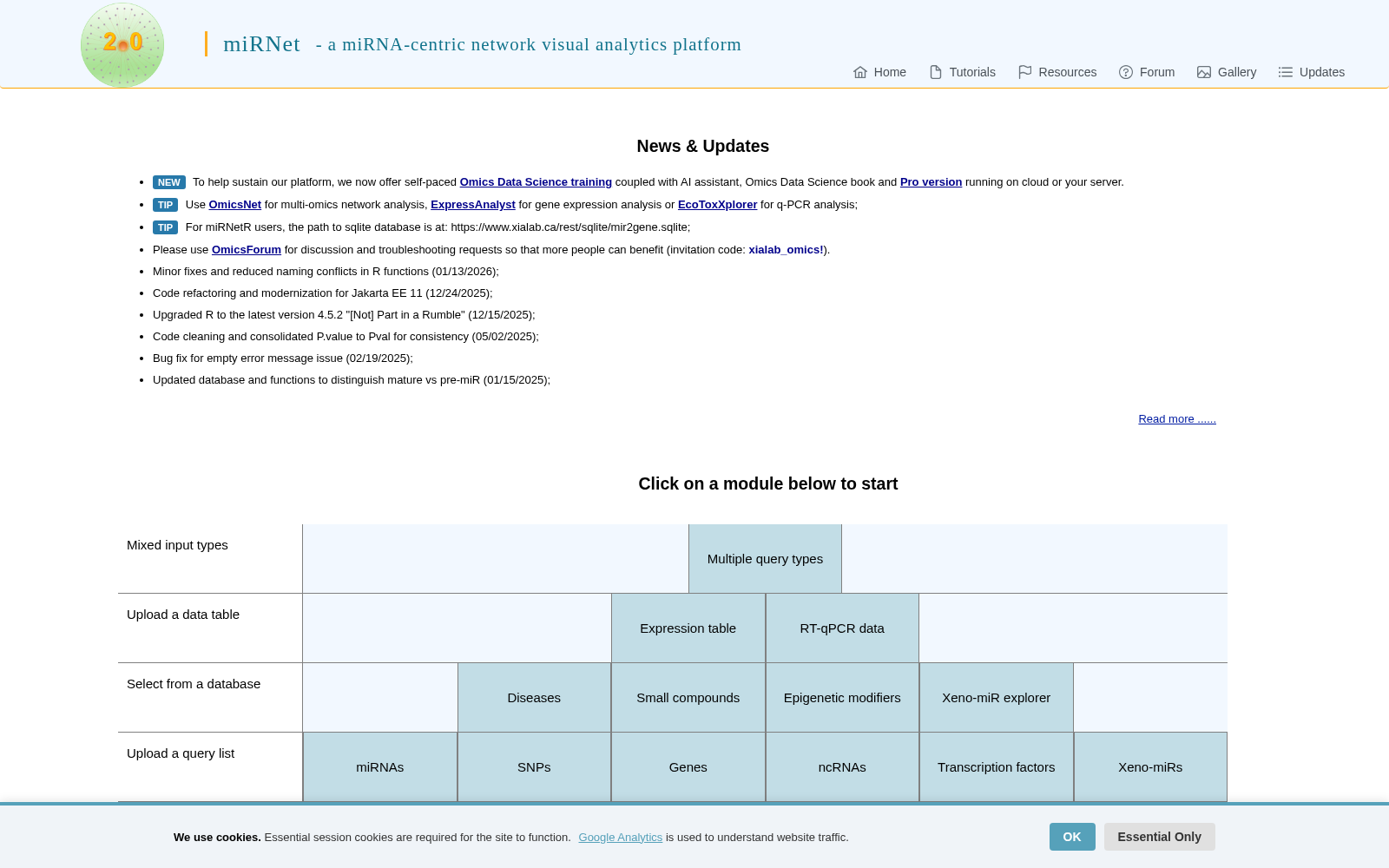Pick the Genes module
1389x868 pixels.
tap(688, 767)
